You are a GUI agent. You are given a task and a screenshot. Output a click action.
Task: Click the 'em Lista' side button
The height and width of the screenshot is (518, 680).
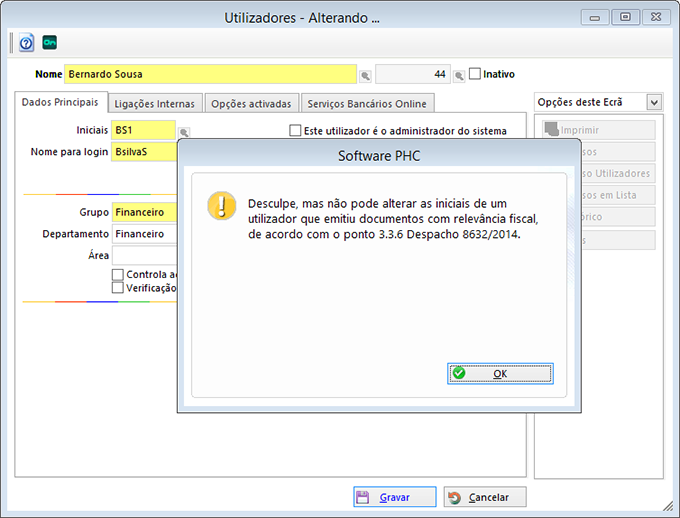(x=618, y=195)
